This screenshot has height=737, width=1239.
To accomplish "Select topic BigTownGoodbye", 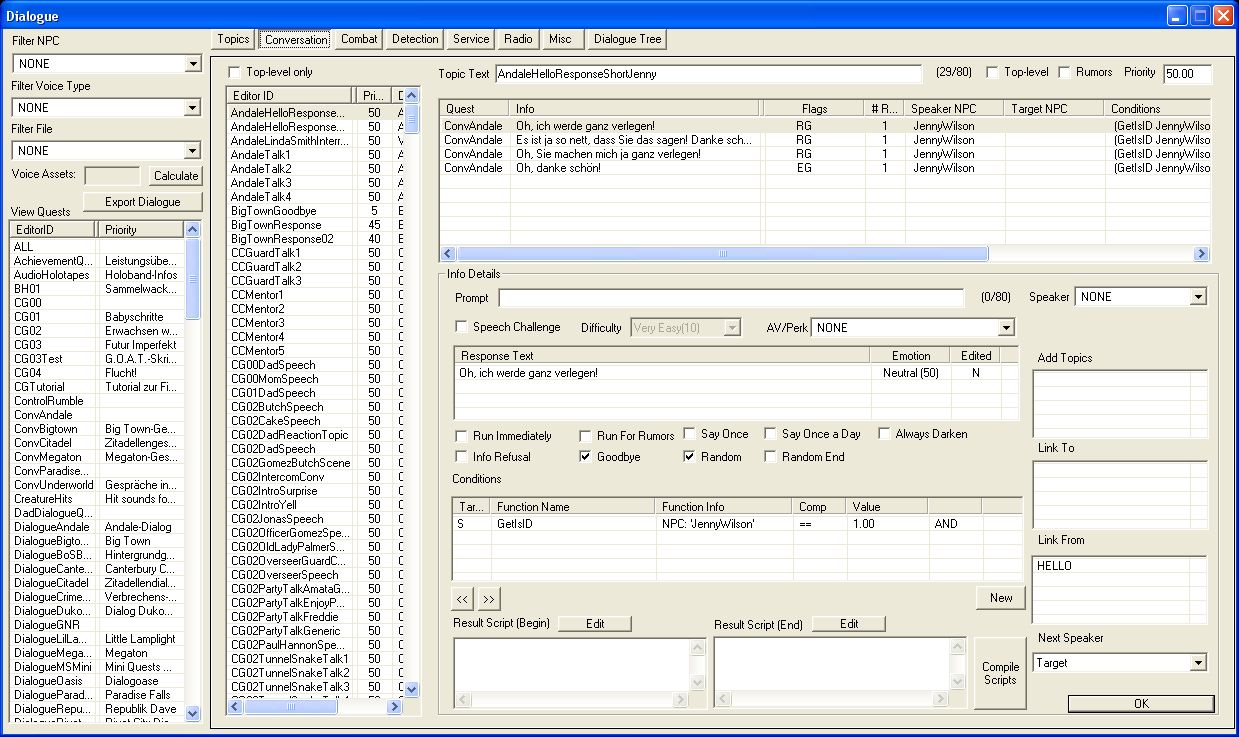I will (315, 211).
